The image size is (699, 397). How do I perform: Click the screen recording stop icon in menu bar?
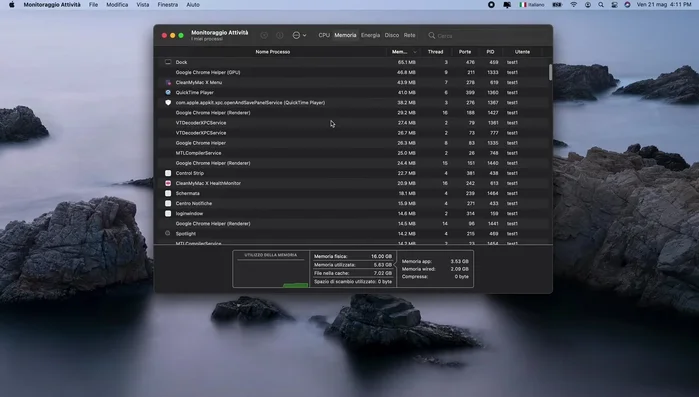pos(491,4)
